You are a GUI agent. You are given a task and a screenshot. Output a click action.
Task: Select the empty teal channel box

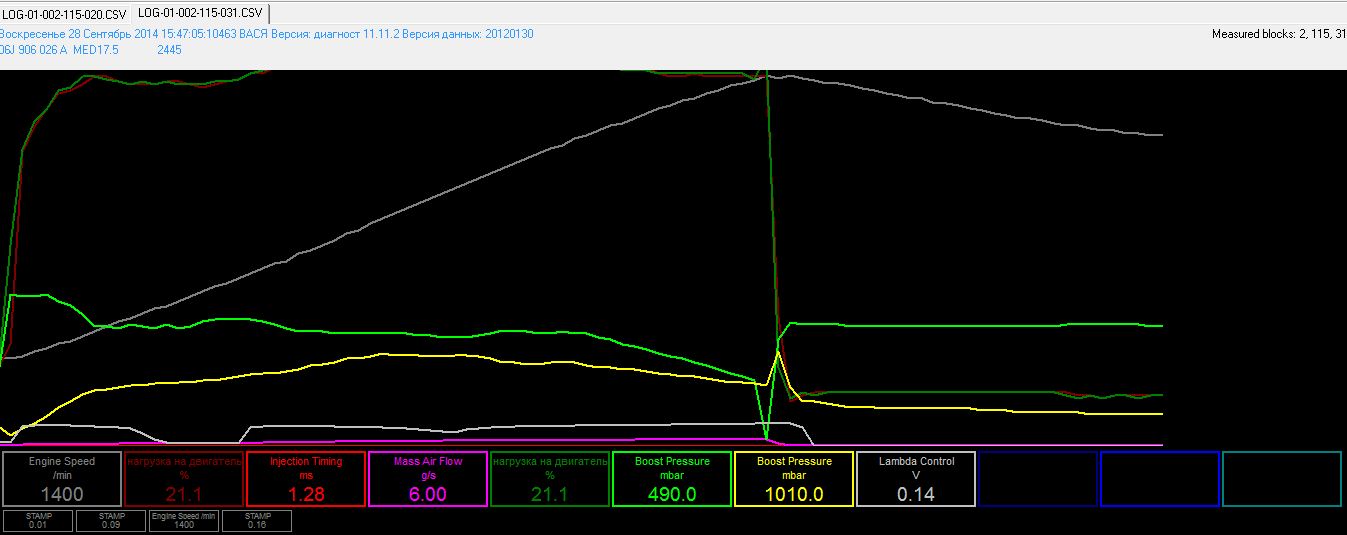click(1282, 479)
